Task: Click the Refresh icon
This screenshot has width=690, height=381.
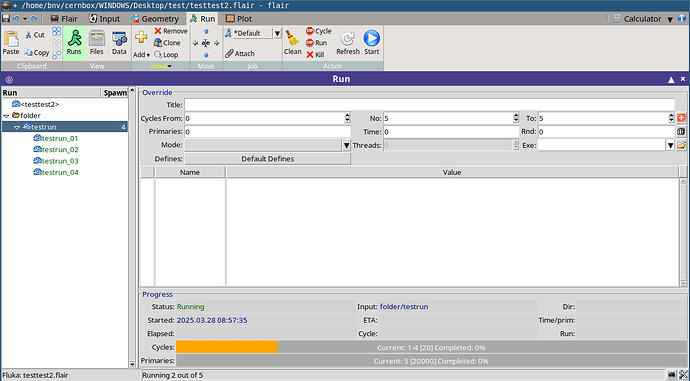Action: [x=348, y=39]
